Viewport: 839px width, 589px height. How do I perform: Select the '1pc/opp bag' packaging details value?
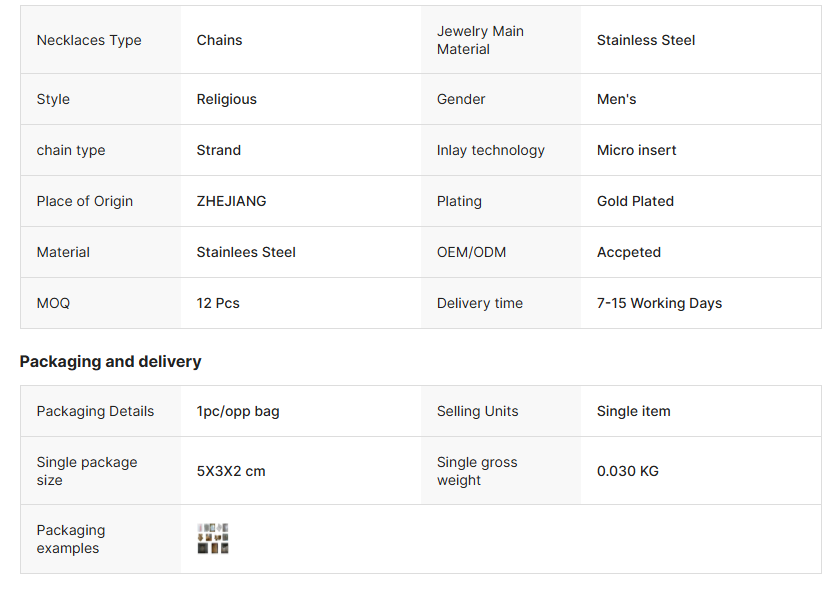click(x=238, y=411)
